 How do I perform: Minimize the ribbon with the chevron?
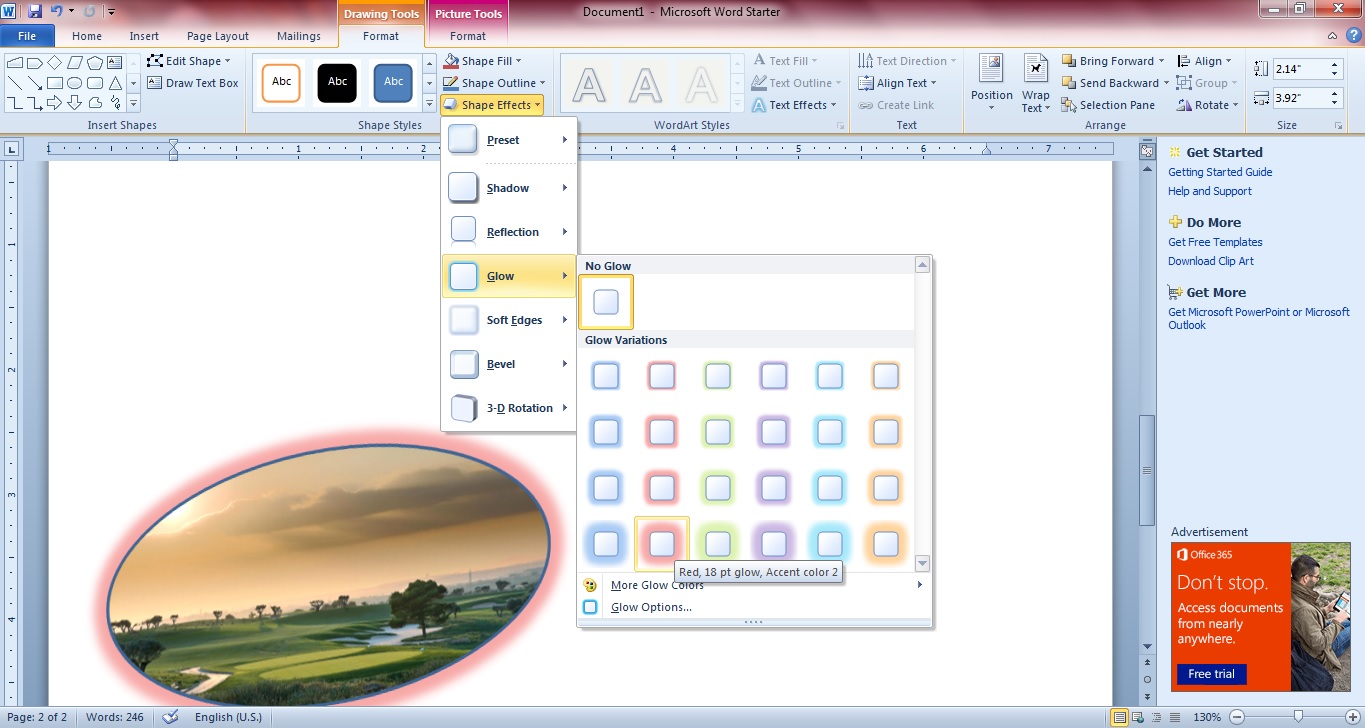pos(1331,35)
